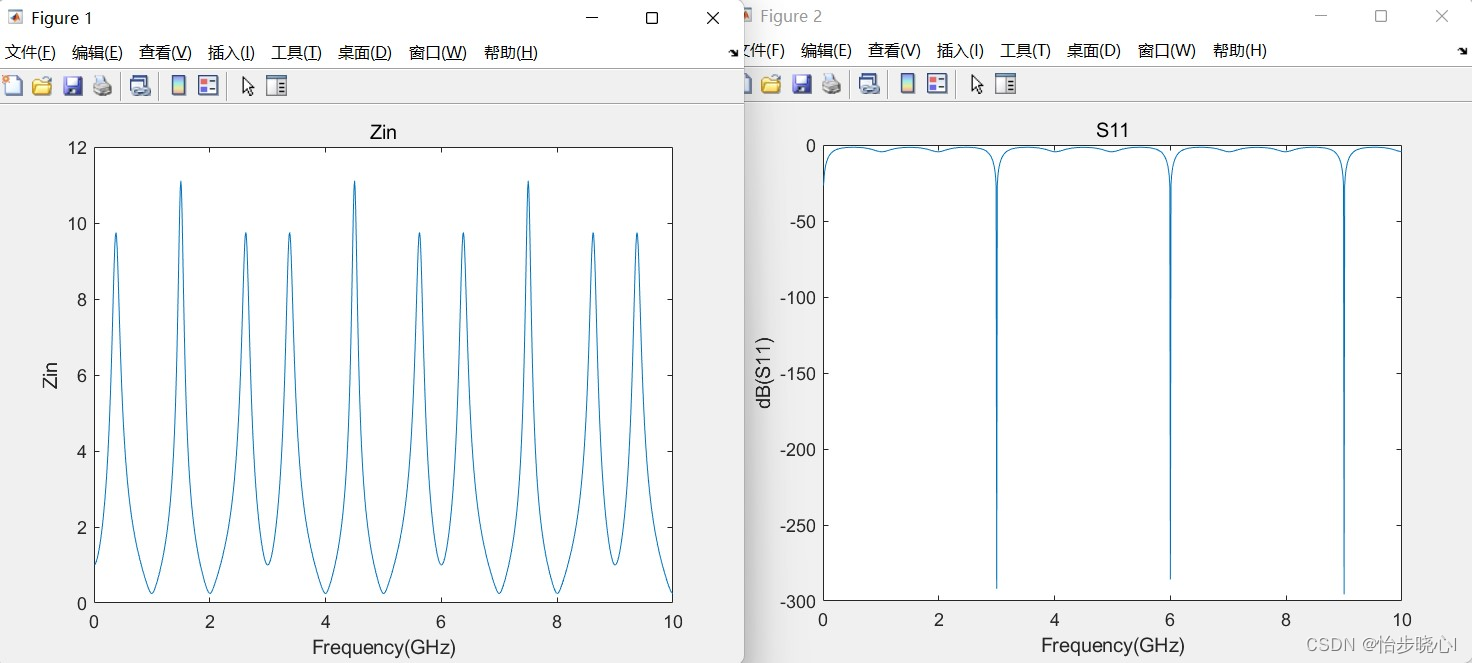Print Figure 2 using the printer icon
1472x663 pixels.
(831, 85)
